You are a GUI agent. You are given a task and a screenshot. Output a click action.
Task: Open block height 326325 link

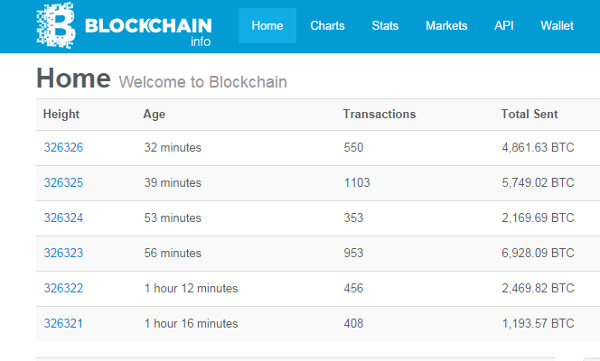click(64, 183)
